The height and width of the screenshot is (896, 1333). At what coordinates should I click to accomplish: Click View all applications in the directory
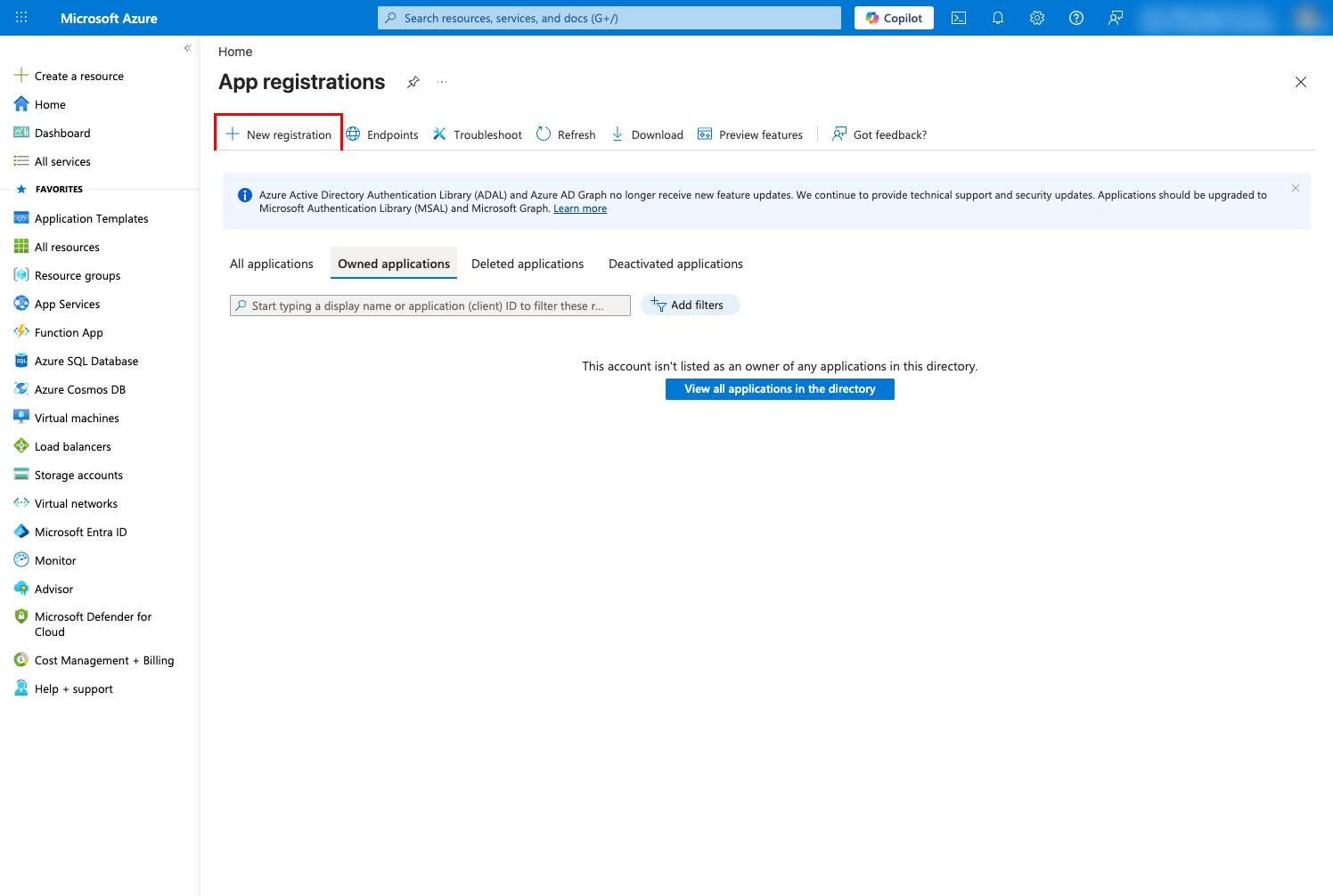coord(780,389)
